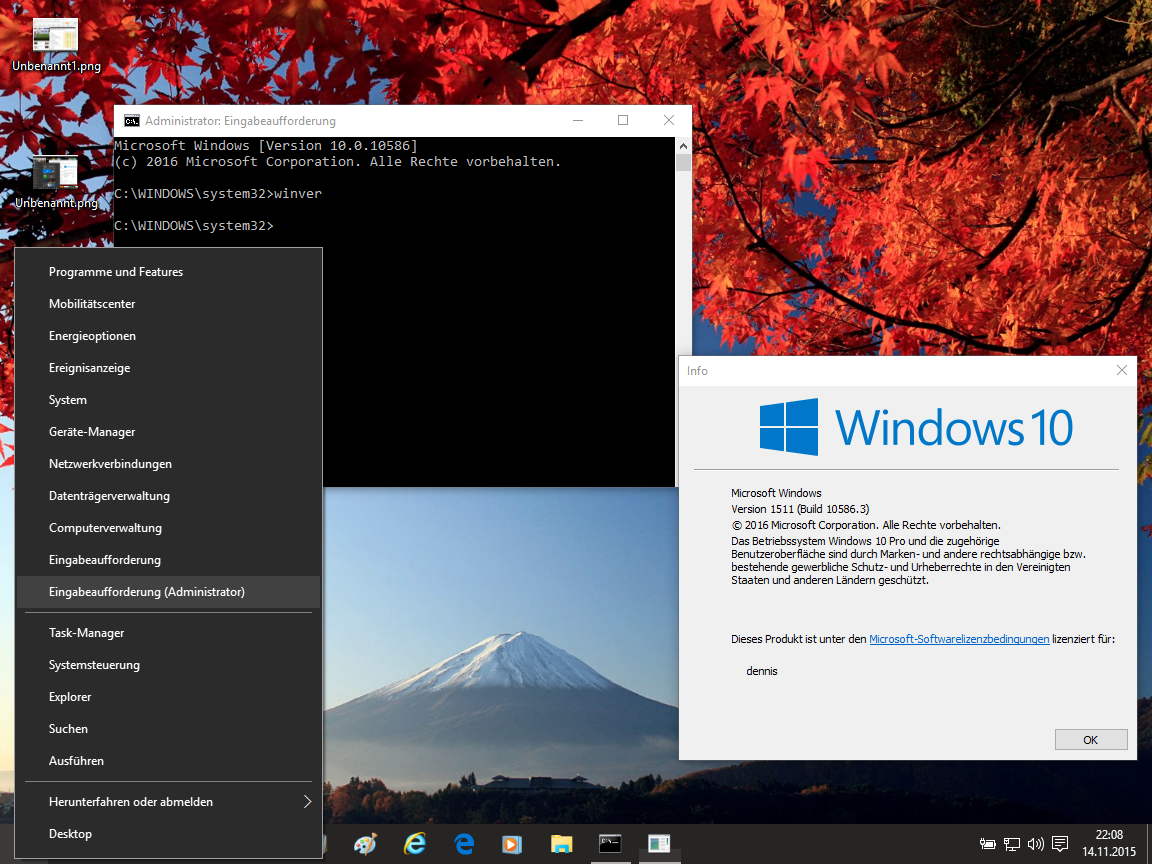The width and height of the screenshot is (1152, 864).
Task: Confirm the Info dialog with OK
Action: (1090, 740)
